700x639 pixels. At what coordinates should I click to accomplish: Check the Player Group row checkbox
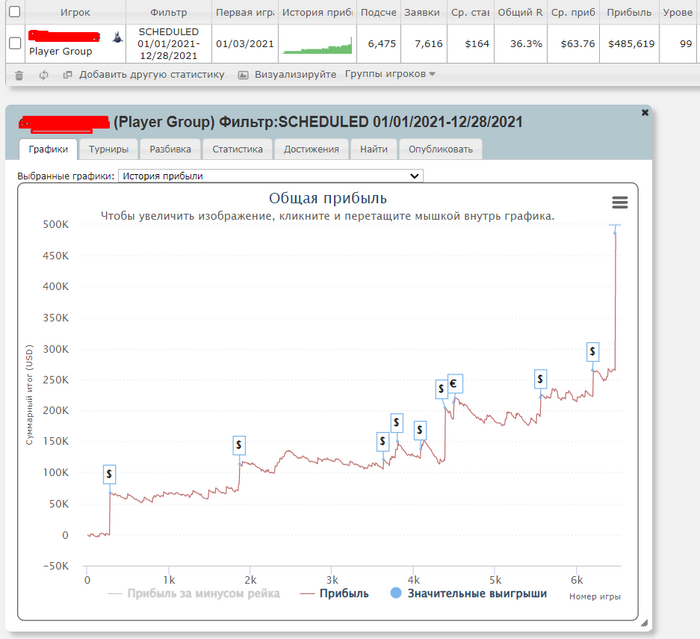pos(15,43)
